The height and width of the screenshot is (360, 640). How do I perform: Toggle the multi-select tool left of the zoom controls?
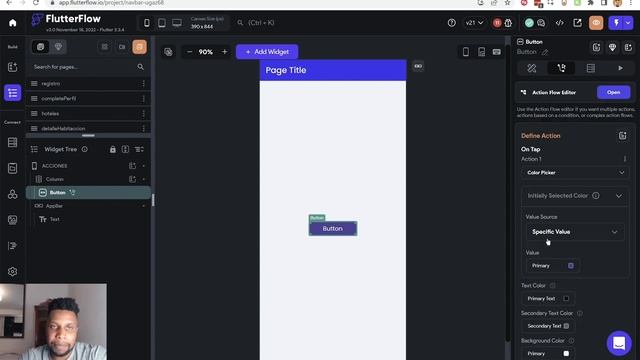coord(168,52)
